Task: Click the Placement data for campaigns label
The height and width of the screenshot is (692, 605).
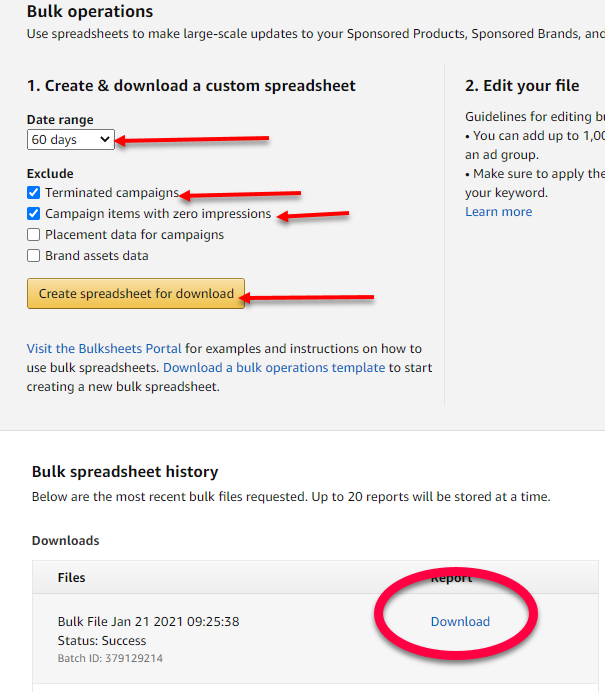Action: pos(135,235)
